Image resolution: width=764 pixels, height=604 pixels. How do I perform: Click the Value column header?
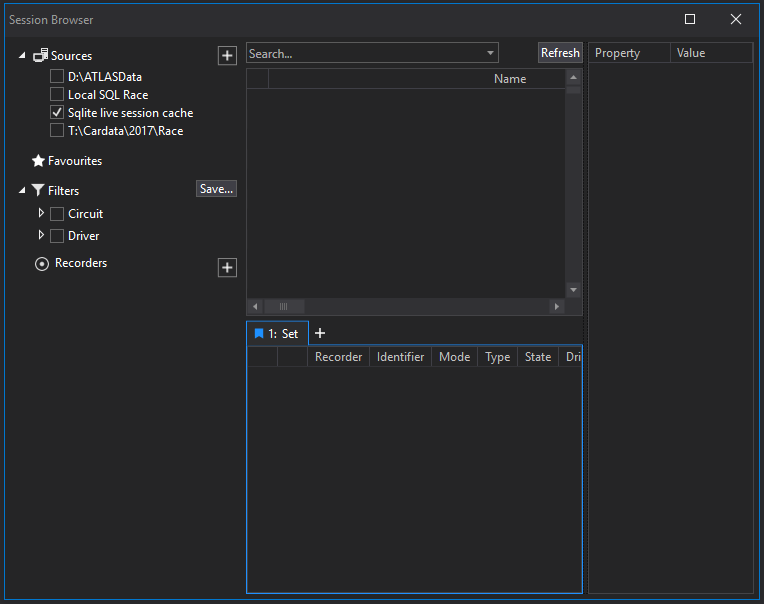coord(712,53)
